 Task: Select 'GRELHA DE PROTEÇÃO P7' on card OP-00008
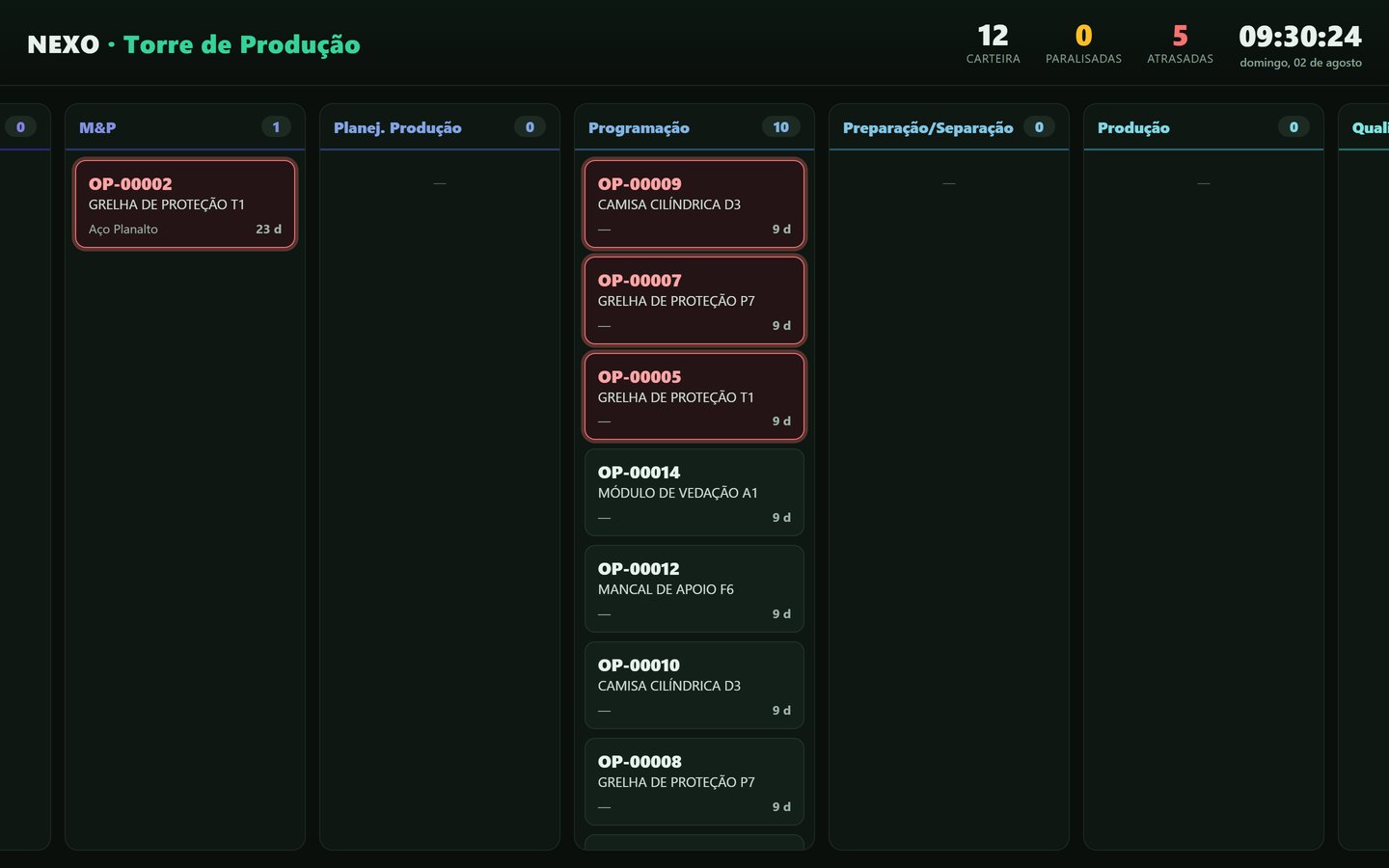676,782
